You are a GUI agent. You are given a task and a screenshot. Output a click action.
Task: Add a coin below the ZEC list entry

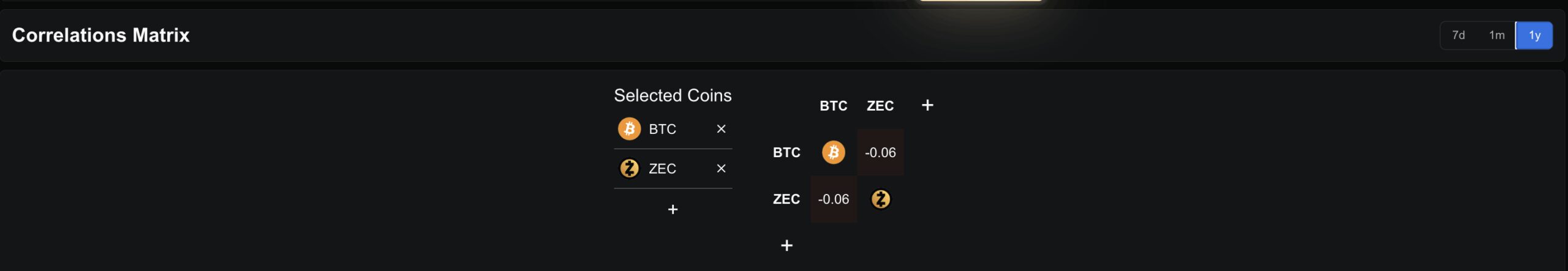[x=673, y=209]
